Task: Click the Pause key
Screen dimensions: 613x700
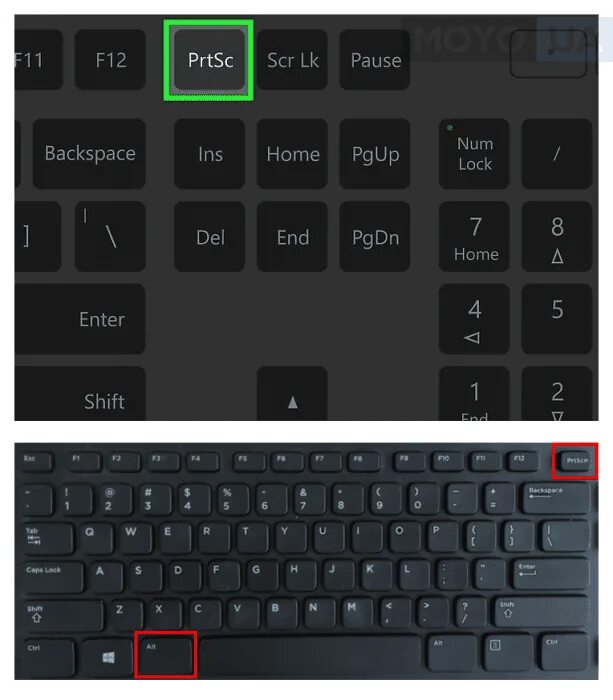Action: pos(375,60)
